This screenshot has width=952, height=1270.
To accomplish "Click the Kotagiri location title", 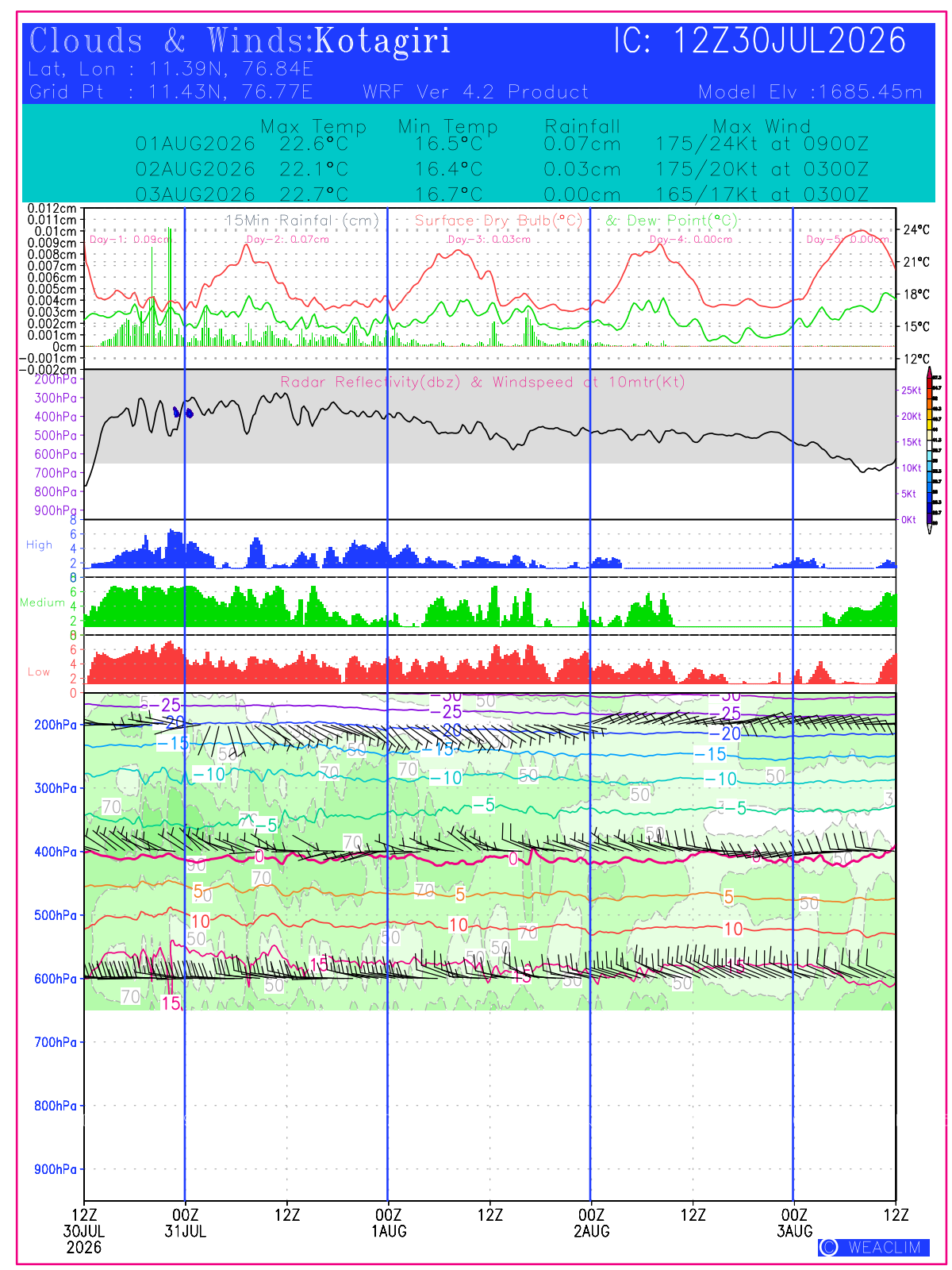I will coord(382,41).
